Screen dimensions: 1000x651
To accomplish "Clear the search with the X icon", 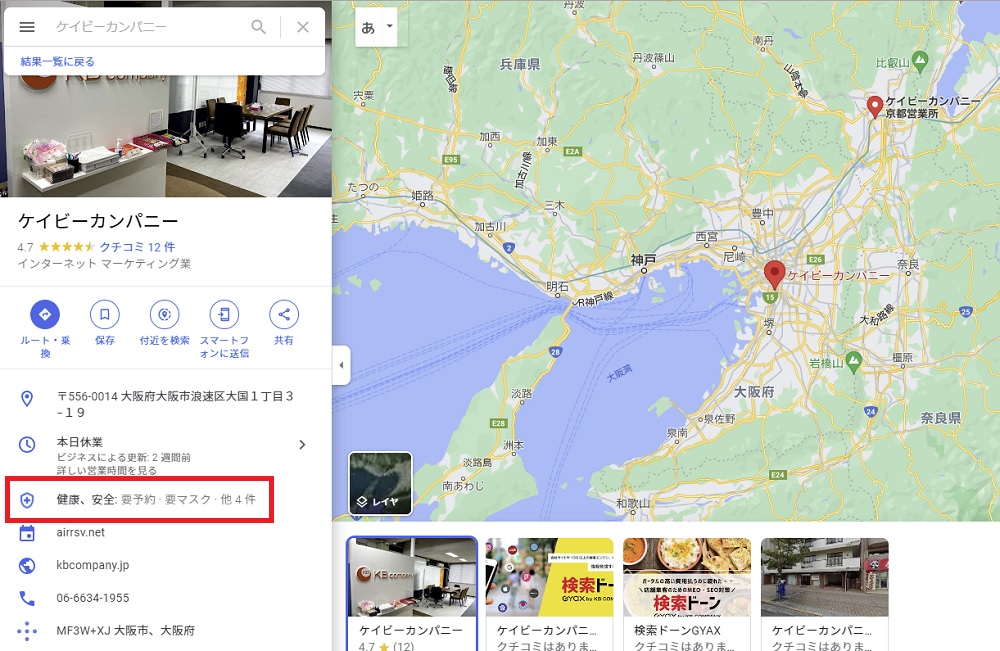I will click(x=303, y=27).
